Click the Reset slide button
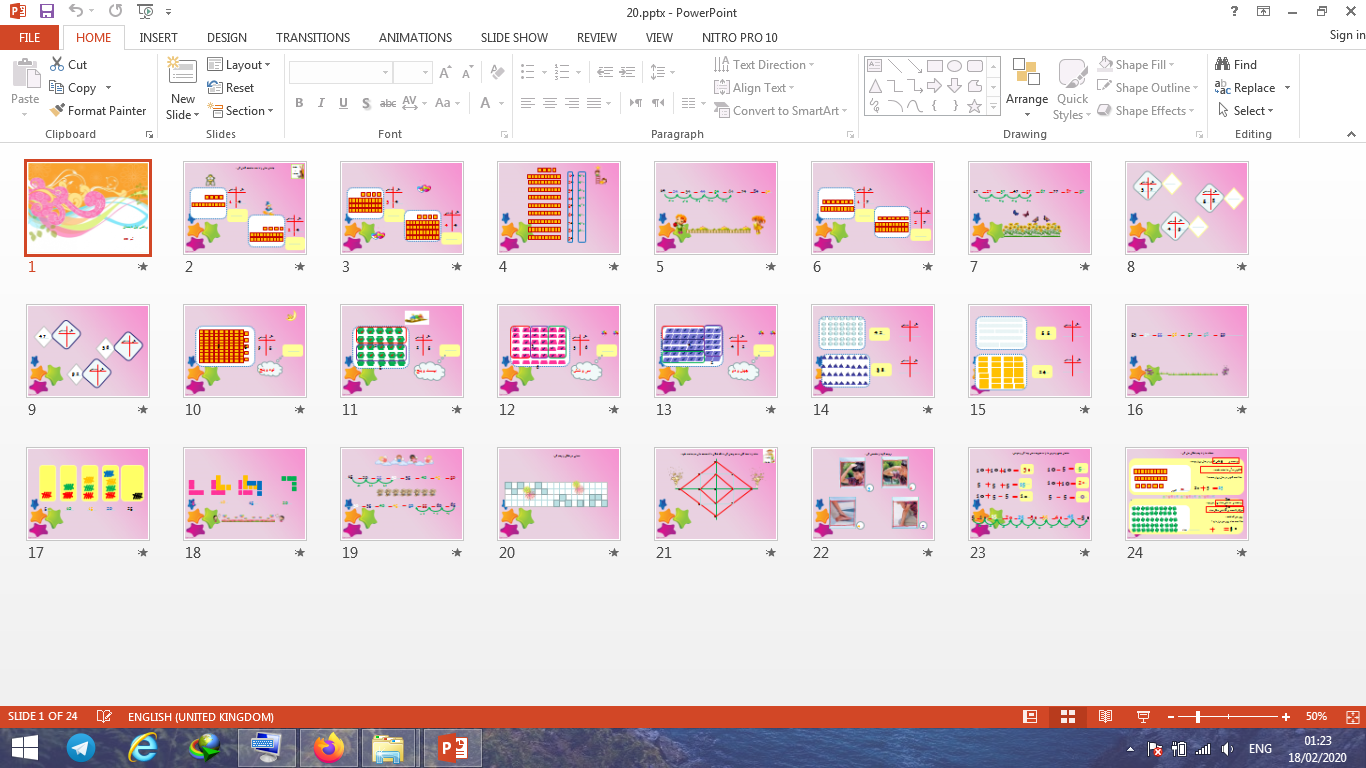The height and width of the screenshot is (768, 1366). click(231, 88)
